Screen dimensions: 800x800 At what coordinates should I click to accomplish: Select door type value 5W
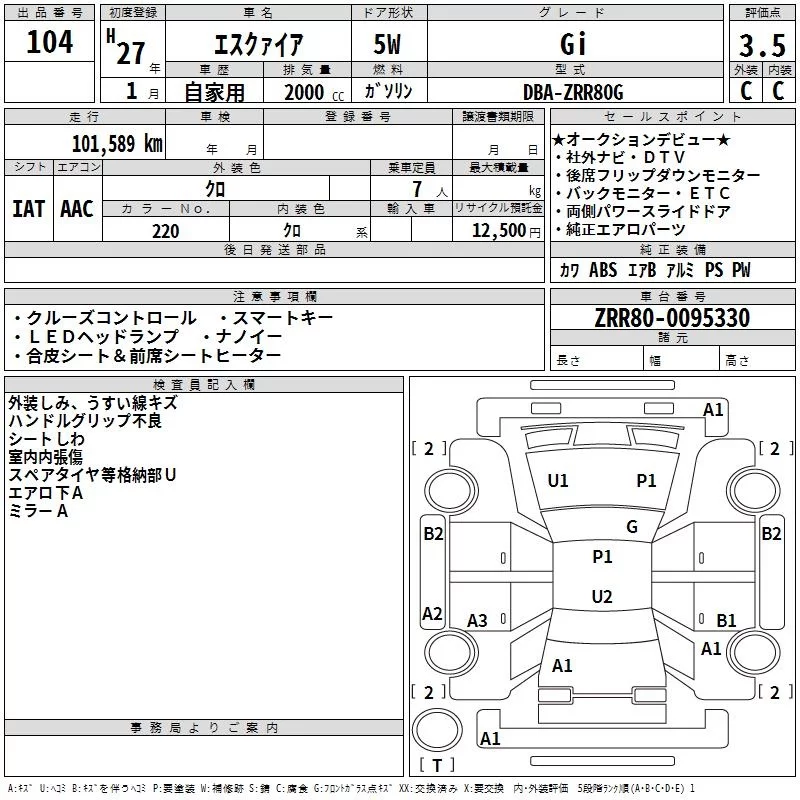[x=387, y=44]
